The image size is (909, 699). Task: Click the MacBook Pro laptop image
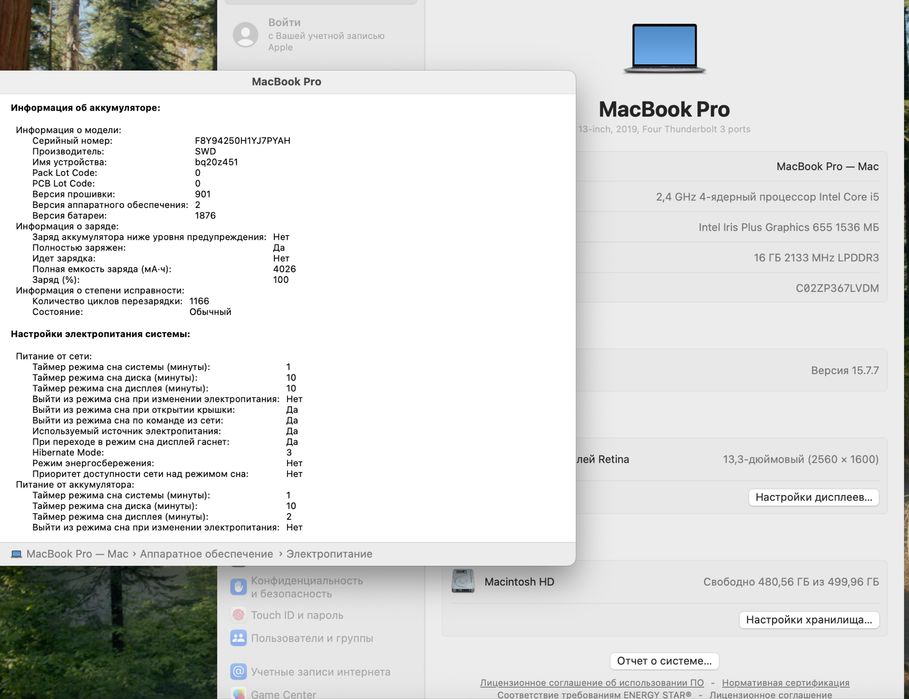click(664, 48)
